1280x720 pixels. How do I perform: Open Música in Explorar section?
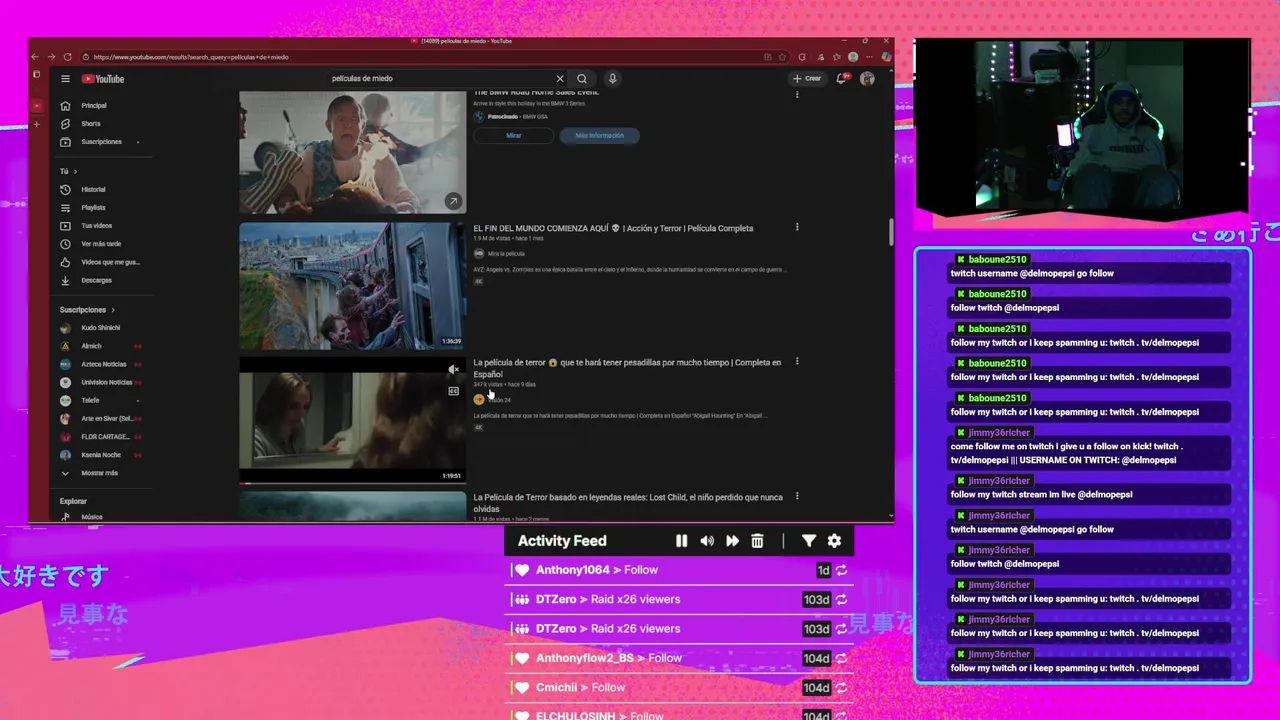coord(91,517)
